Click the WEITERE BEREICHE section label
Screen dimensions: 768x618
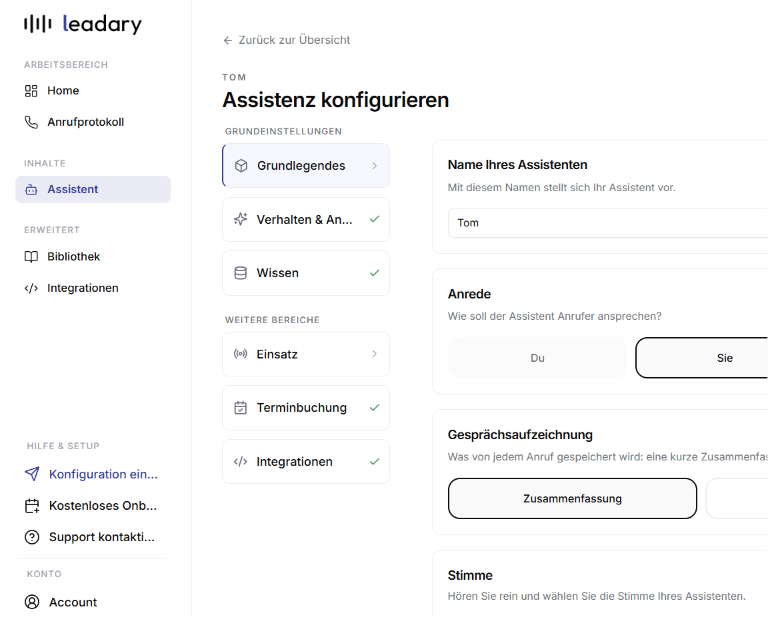[x=272, y=320]
